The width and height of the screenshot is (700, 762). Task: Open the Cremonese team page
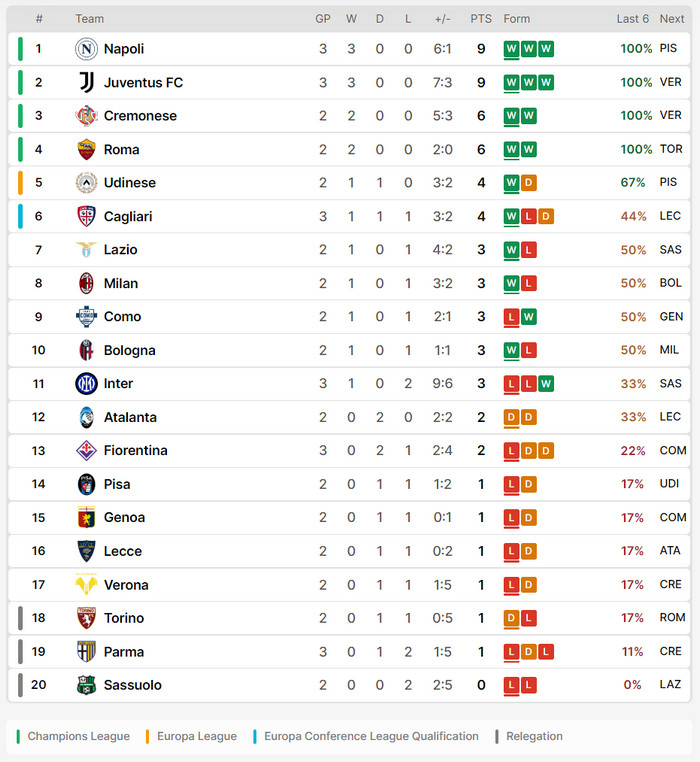pos(140,116)
